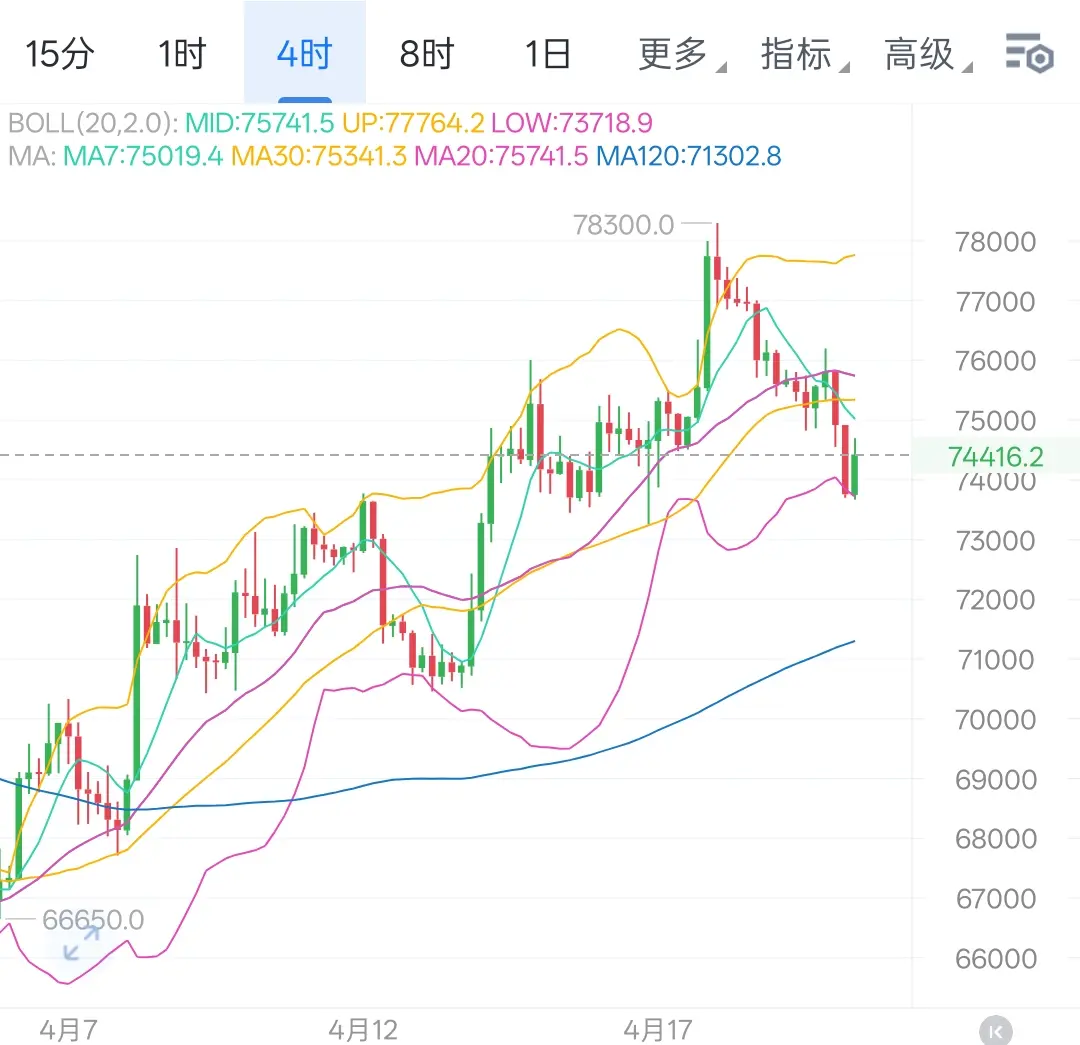Viewport: 1080px width, 1045px height.
Task: Switch to the 1日 timeframe tab
Action: coord(548,54)
